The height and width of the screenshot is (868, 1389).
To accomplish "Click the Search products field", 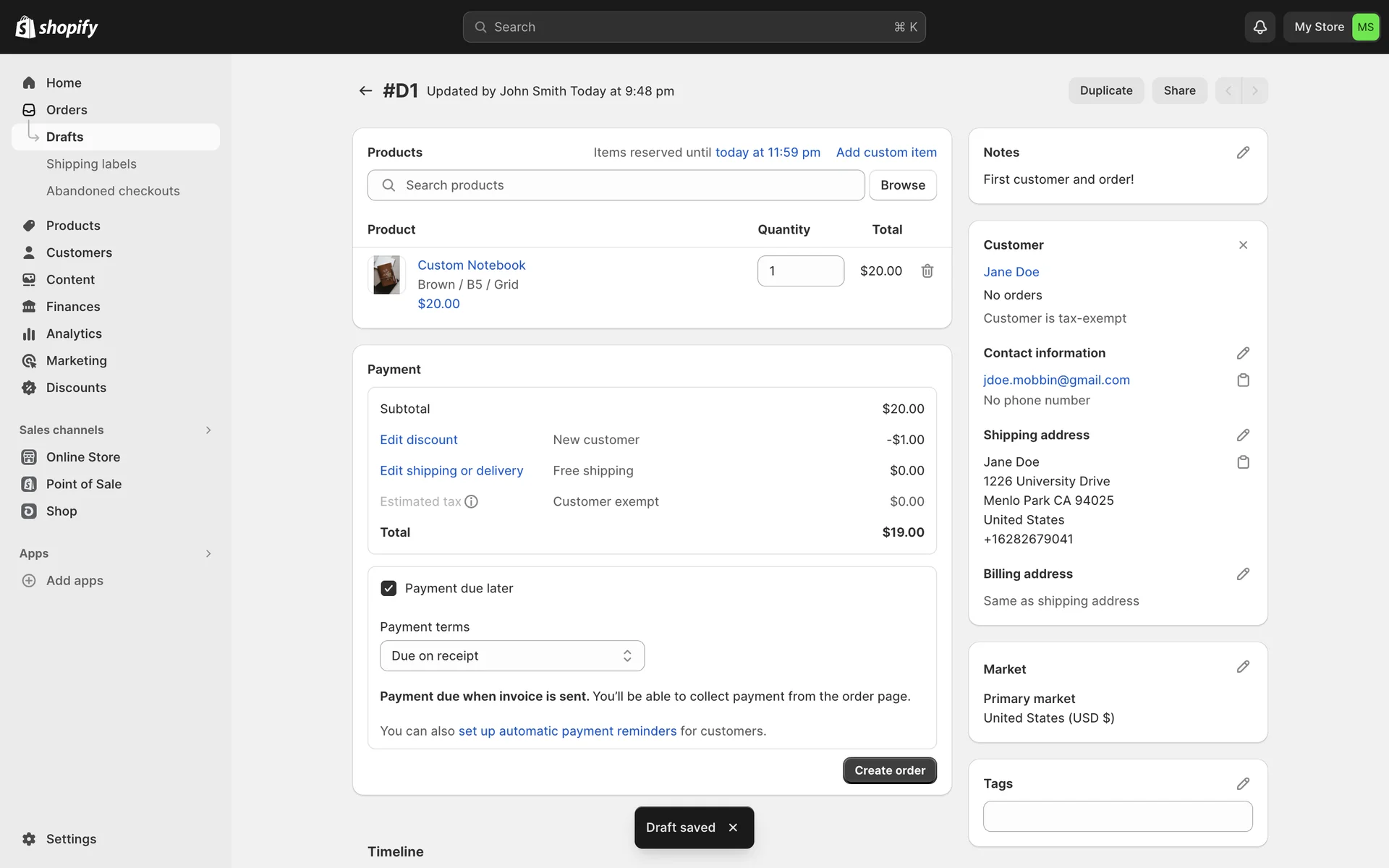I will pos(616,185).
